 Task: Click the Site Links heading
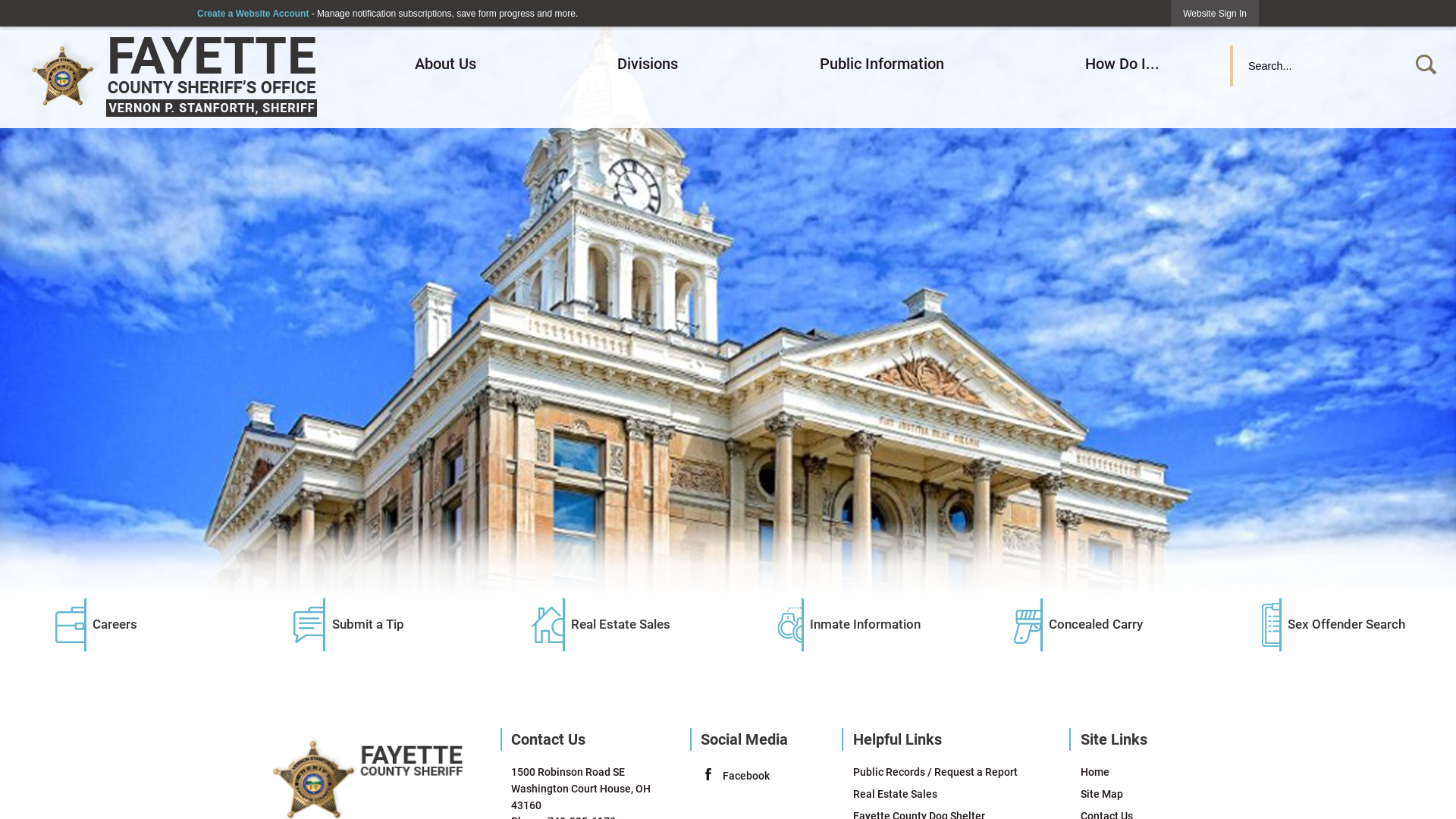click(1113, 739)
